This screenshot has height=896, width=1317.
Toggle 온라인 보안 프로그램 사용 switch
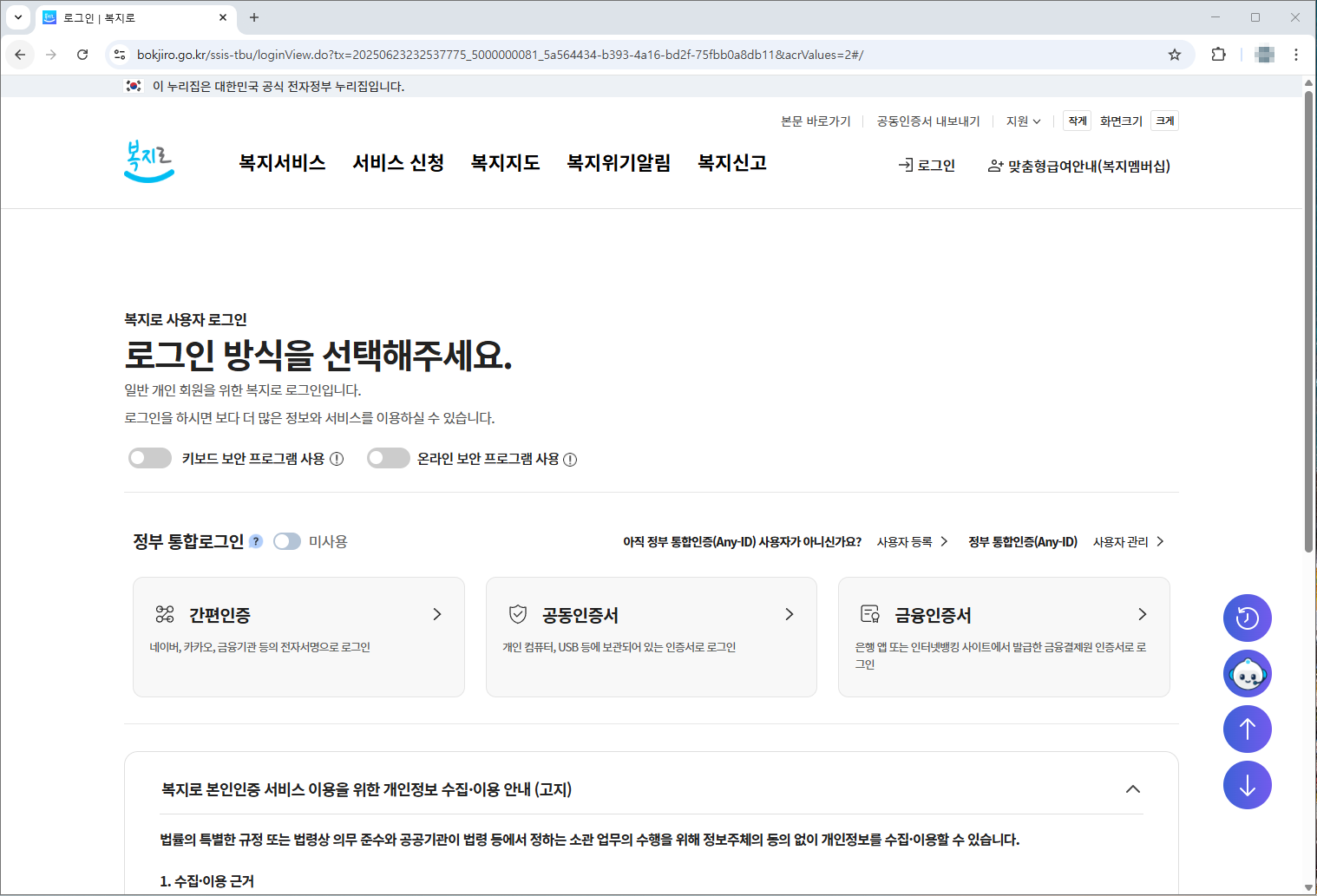(x=389, y=458)
